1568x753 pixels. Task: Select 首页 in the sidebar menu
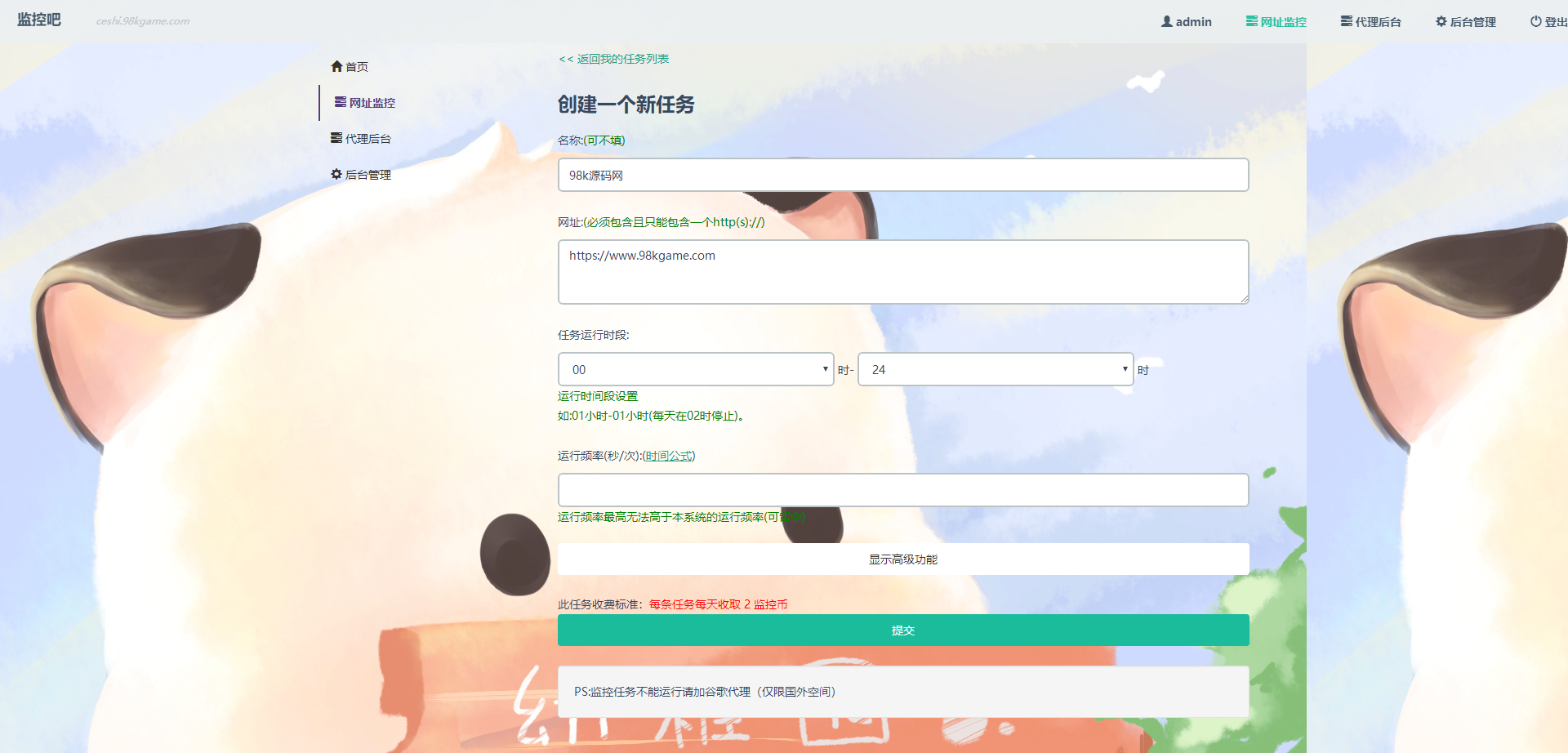click(x=357, y=67)
